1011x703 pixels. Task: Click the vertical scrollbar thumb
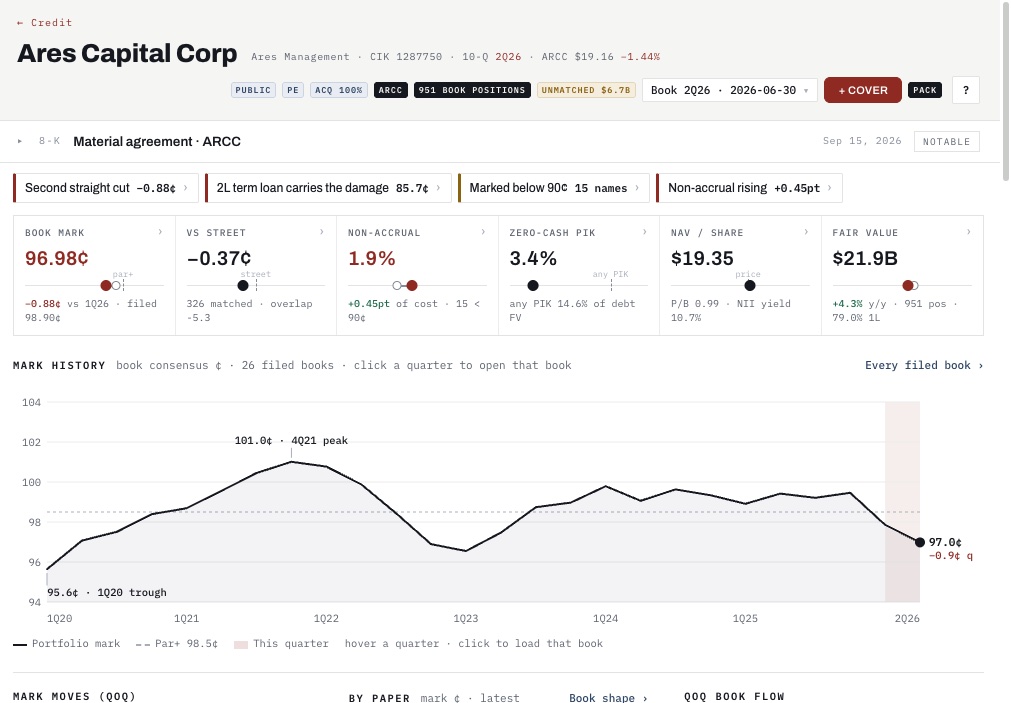pyautogui.click(x=1006, y=90)
